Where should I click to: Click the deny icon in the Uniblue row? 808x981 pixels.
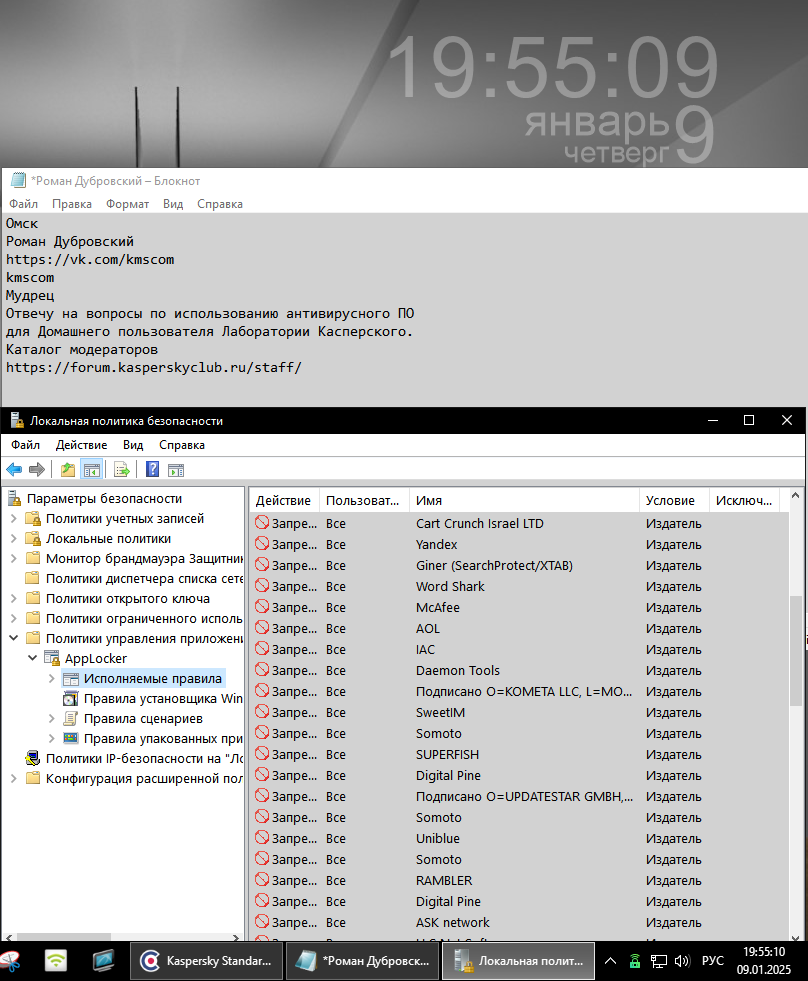tap(262, 838)
